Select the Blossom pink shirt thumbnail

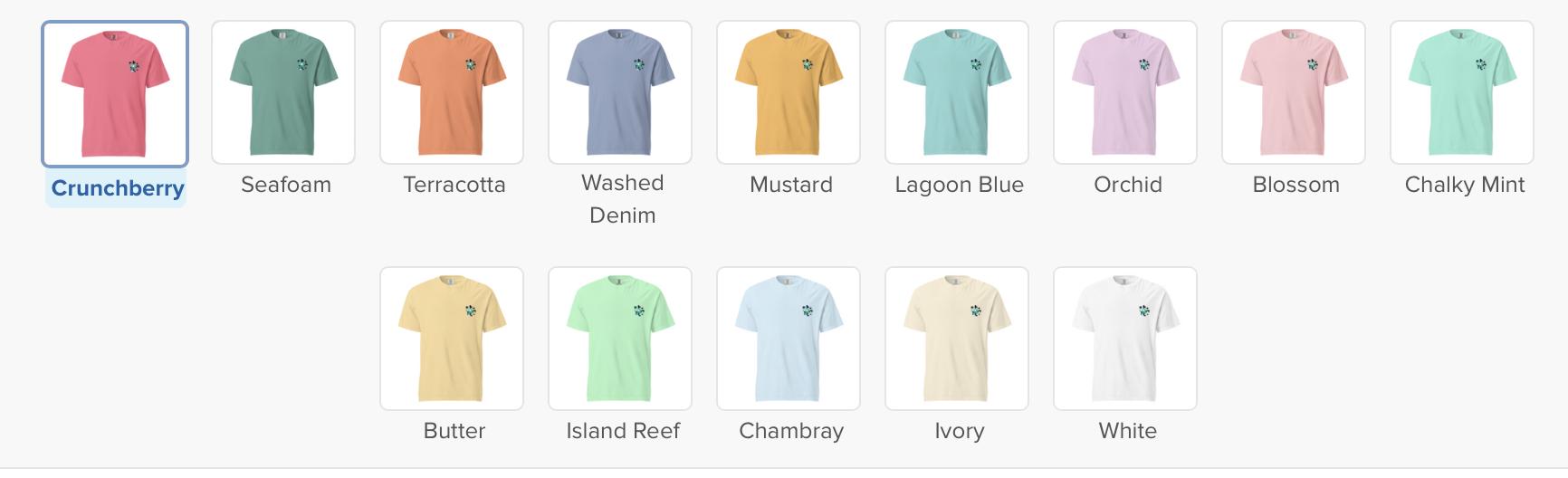point(1294,92)
